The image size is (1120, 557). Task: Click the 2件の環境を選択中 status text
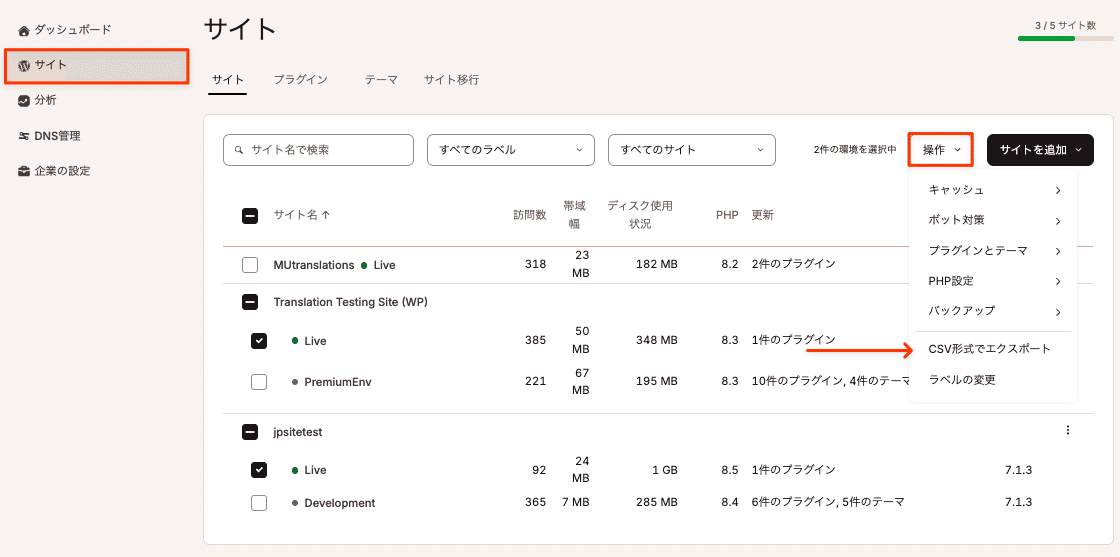pyautogui.click(x=854, y=150)
